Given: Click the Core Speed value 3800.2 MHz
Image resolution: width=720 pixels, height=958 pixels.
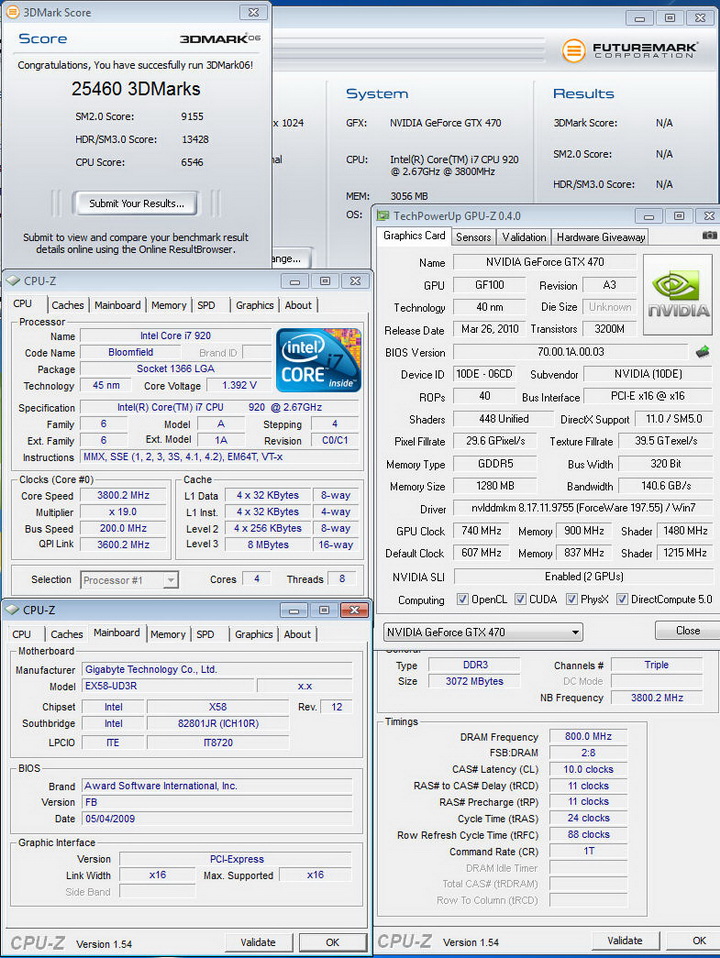Looking at the screenshot, I should tap(123, 495).
